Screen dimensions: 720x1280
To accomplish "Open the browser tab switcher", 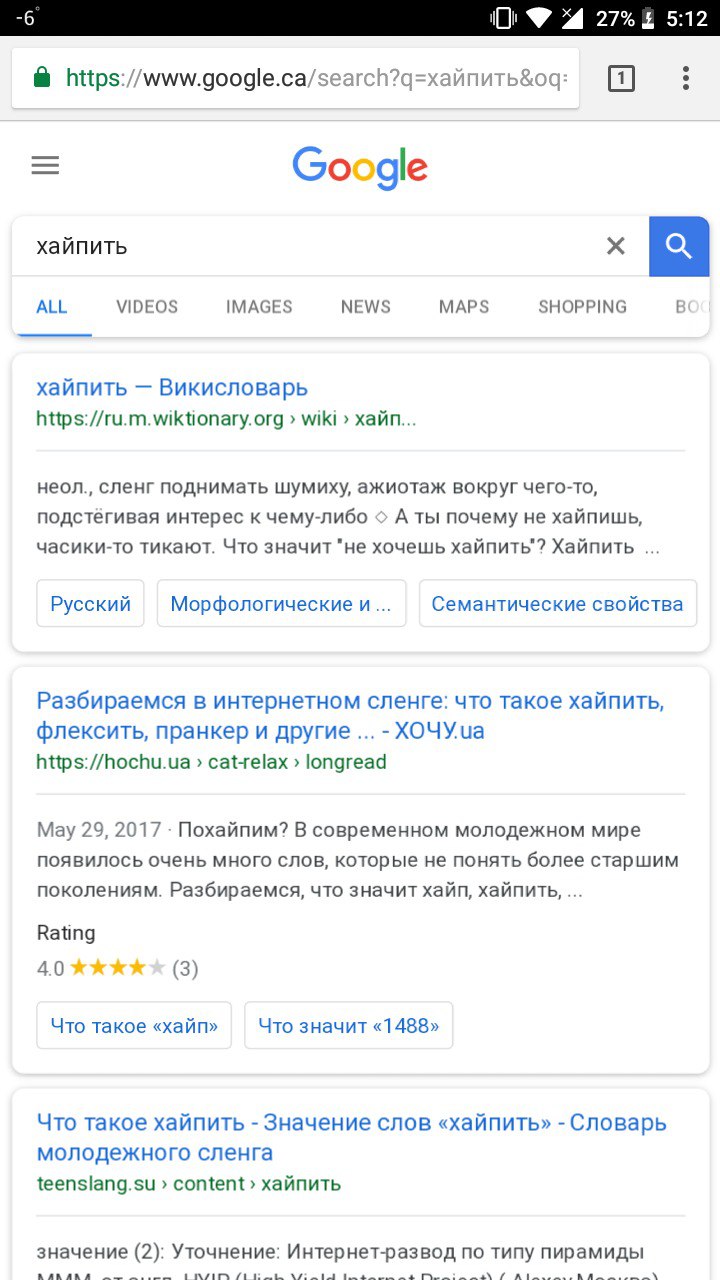I will click(621, 78).
